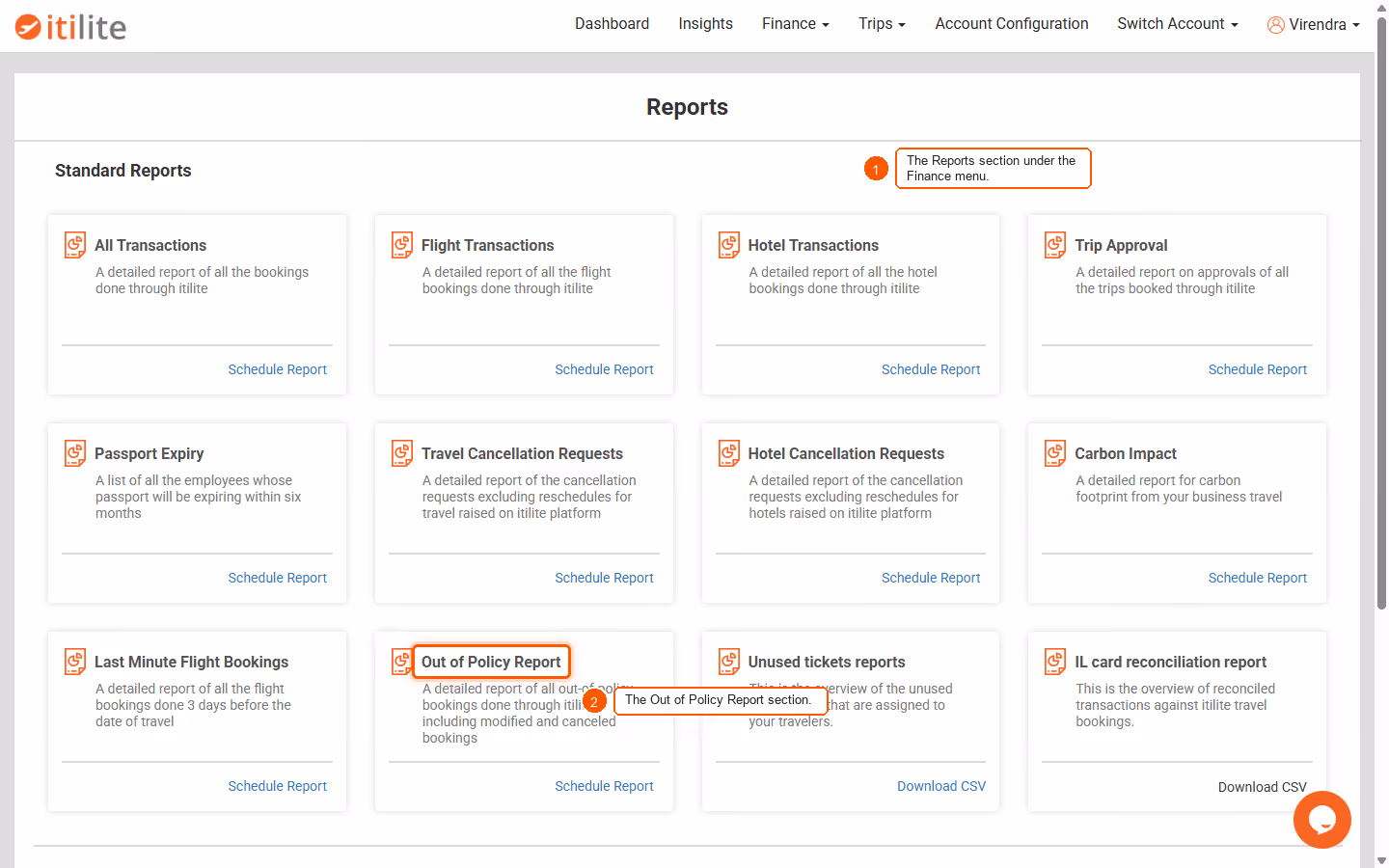This screenshot has width=1389, height=868.
Task: Click the Hotel Transactions card title
Action: 813,245
